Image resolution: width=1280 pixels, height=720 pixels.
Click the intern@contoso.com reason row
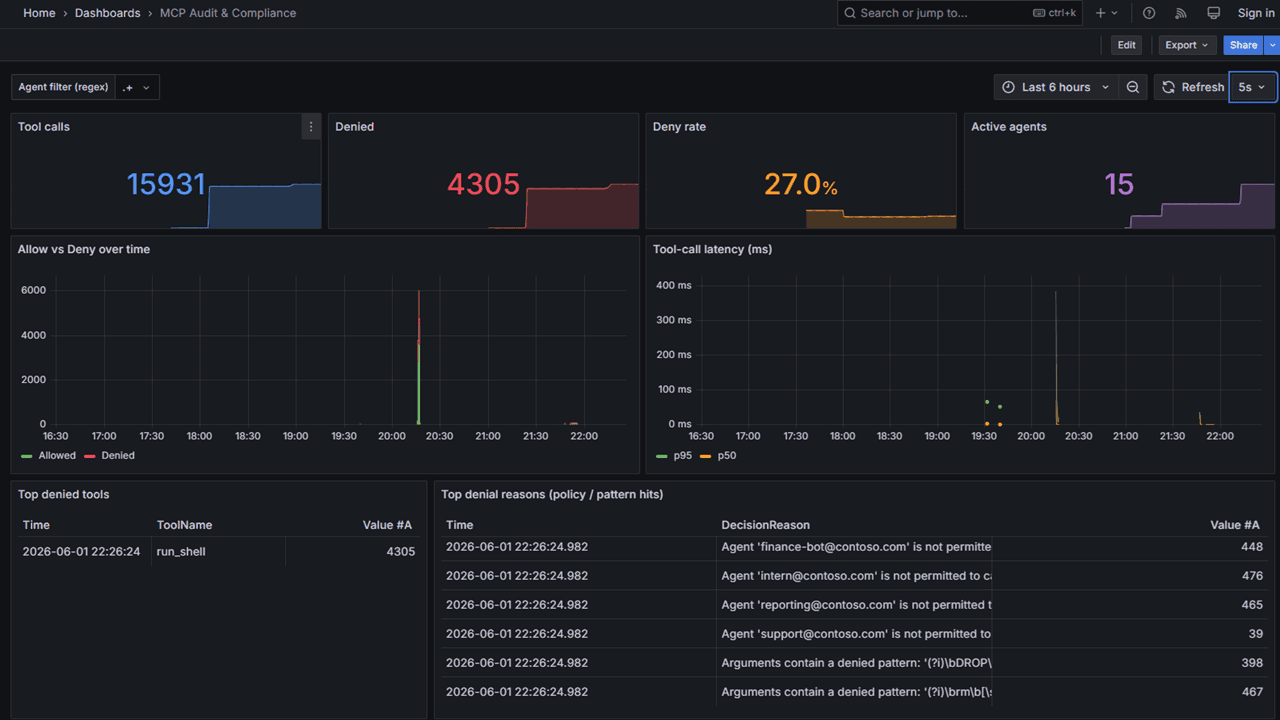click(855, 576)
